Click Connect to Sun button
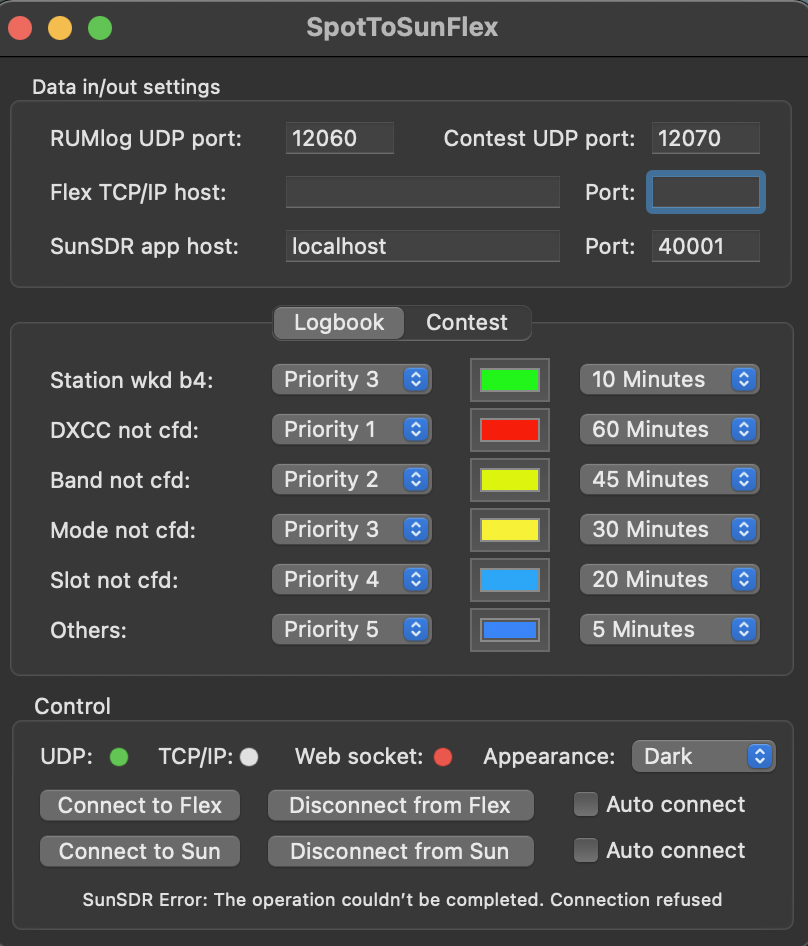 [x=140, y=851]
